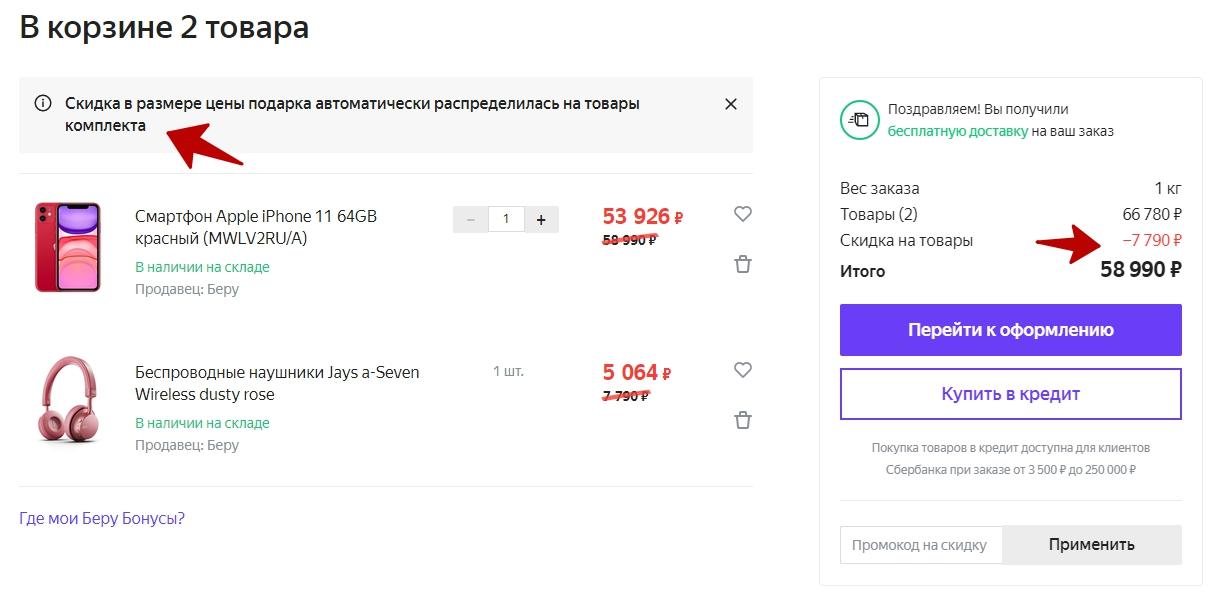Open бесплатную доставку link
This screenshot has height=605, width=1212.
(958, 131)
